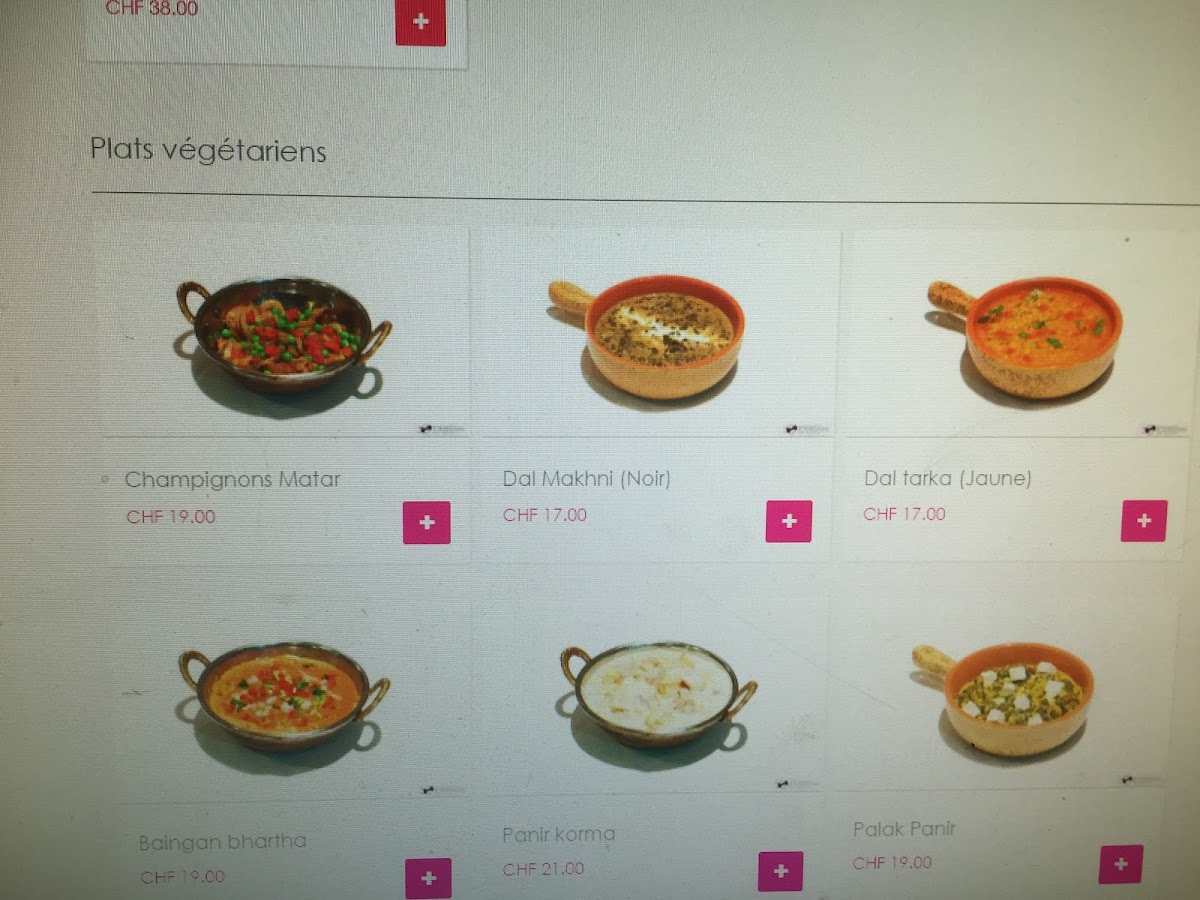Add Panir korma to the cart

(781, 871)
